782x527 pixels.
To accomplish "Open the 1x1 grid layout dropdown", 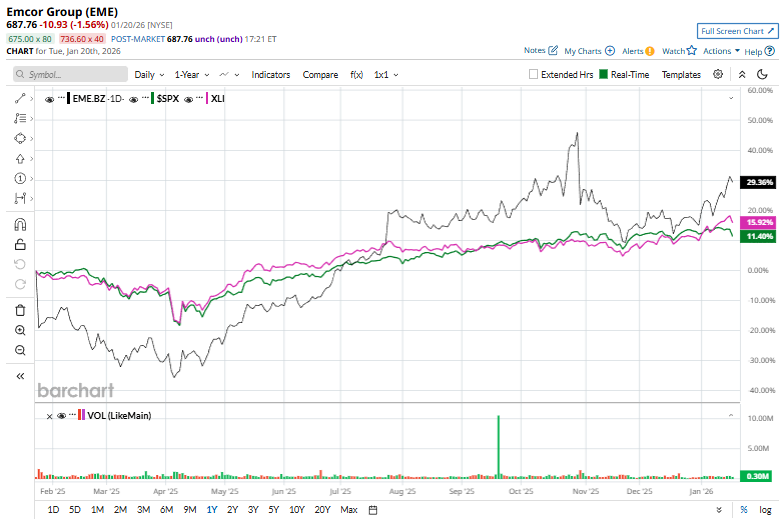I will coord(387,74).
